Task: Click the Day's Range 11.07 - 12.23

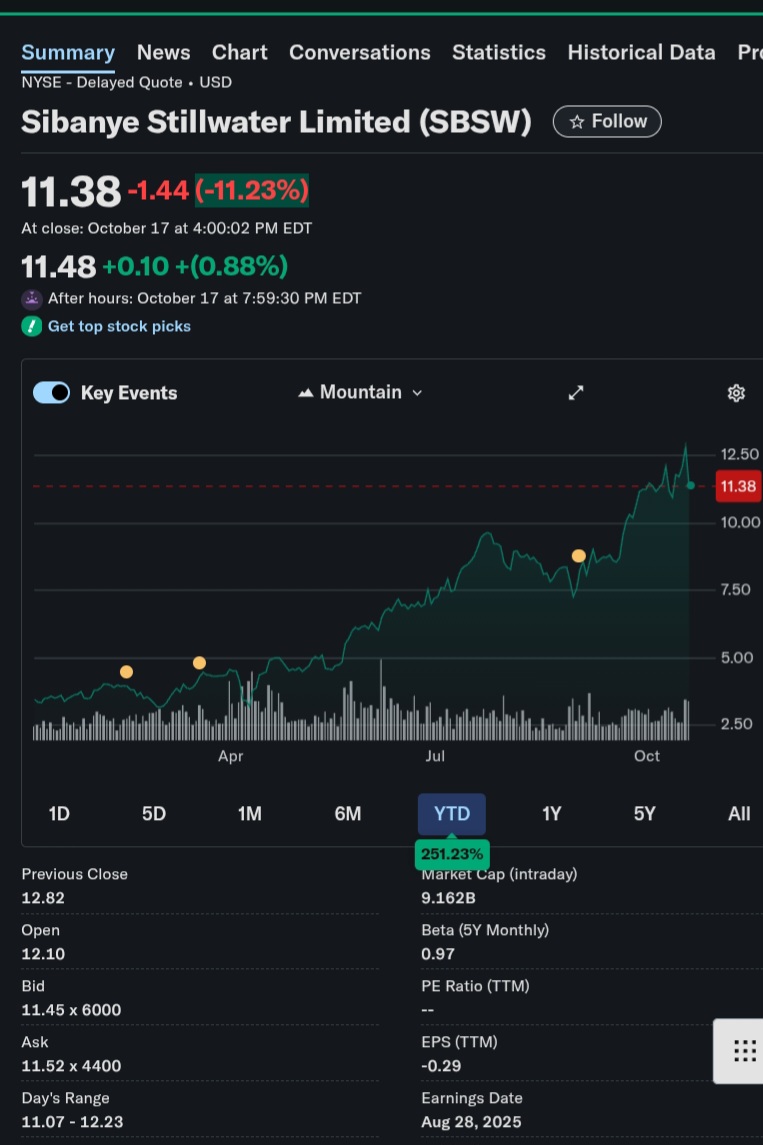Action: pos(72,1122)
